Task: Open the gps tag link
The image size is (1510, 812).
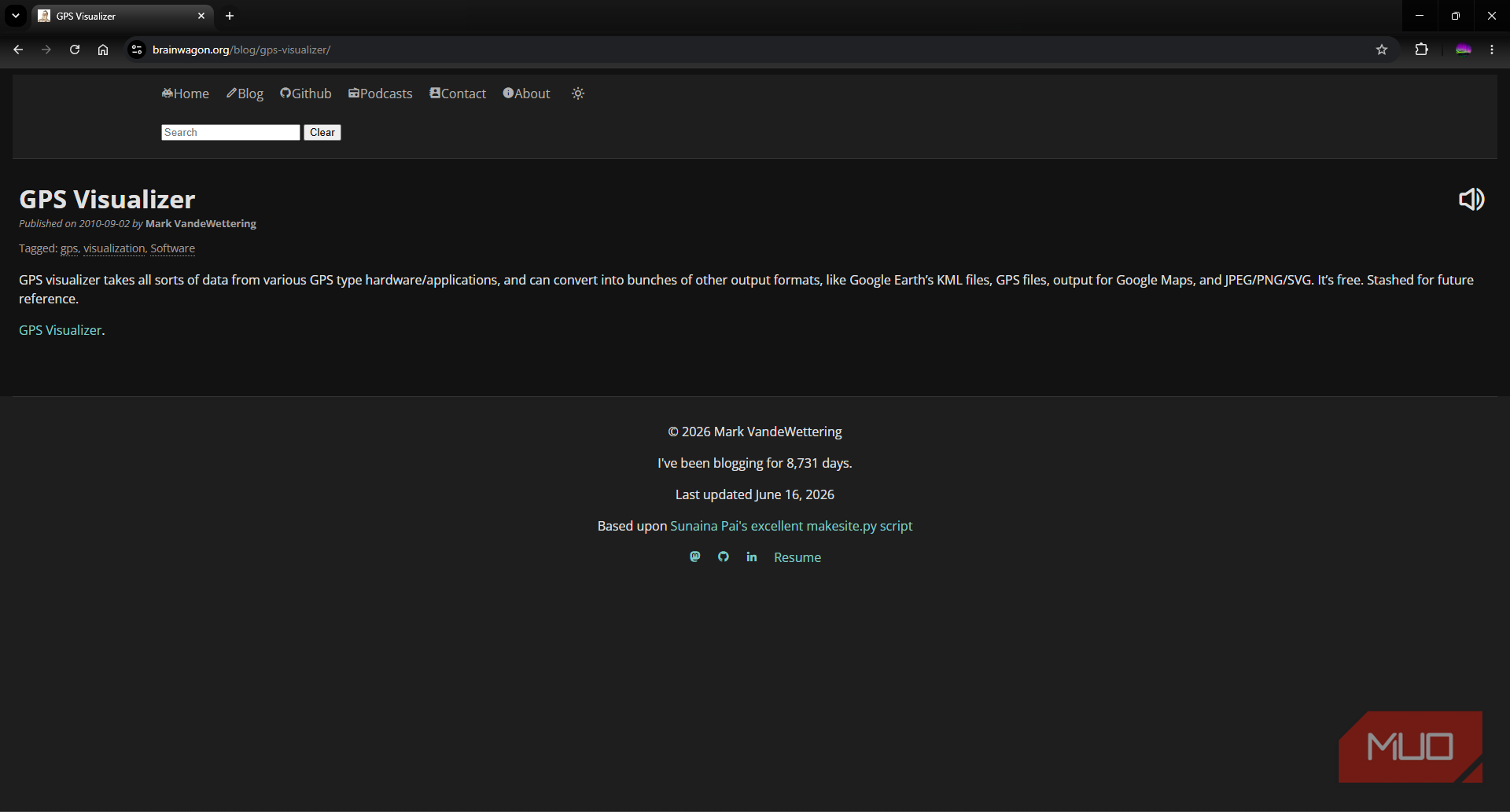Action: point(69,248)
